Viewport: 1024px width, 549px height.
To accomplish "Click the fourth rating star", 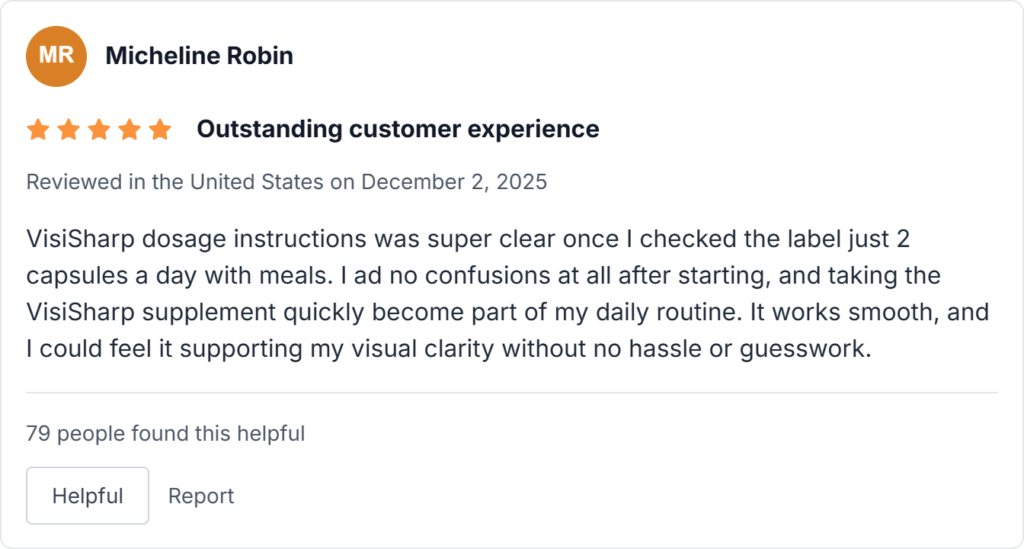I will click(x=129, y=130).
